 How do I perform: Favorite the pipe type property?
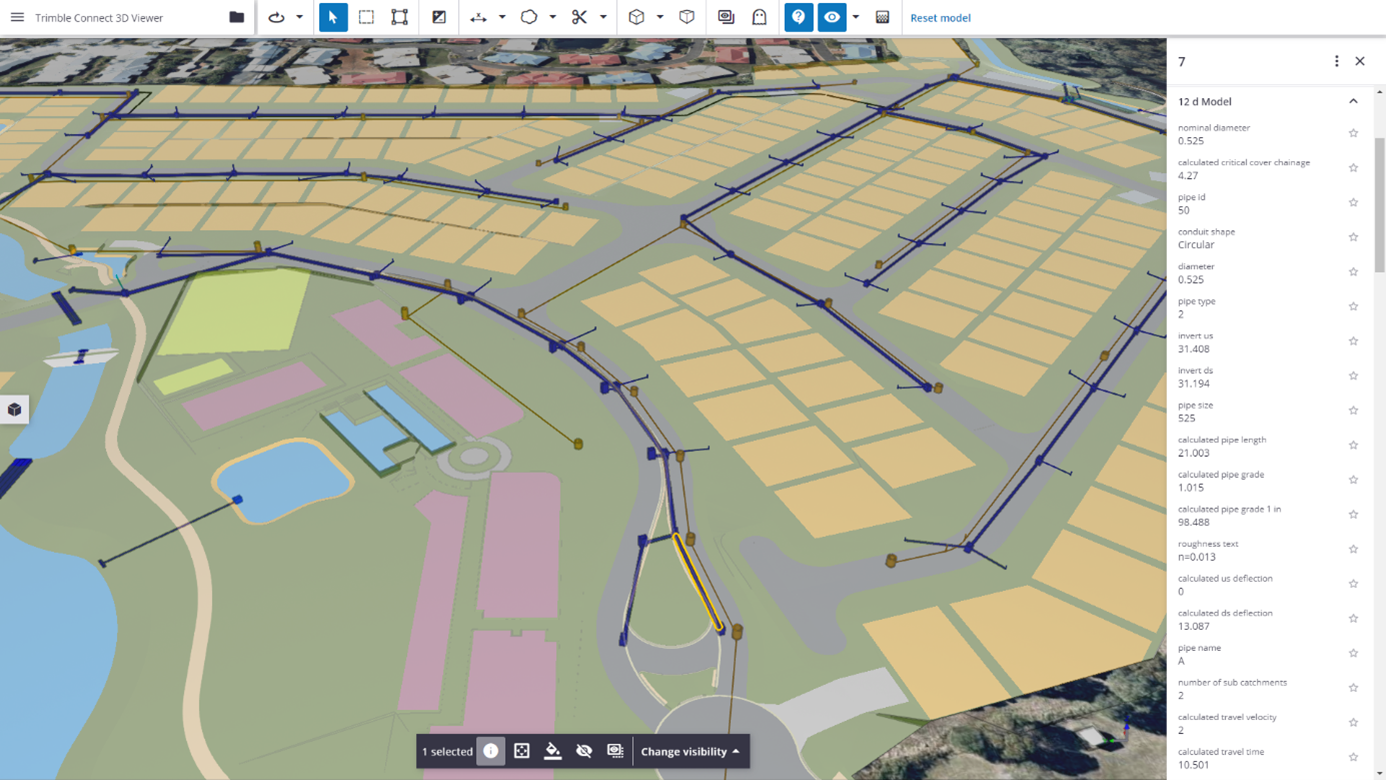(1353, 306)
